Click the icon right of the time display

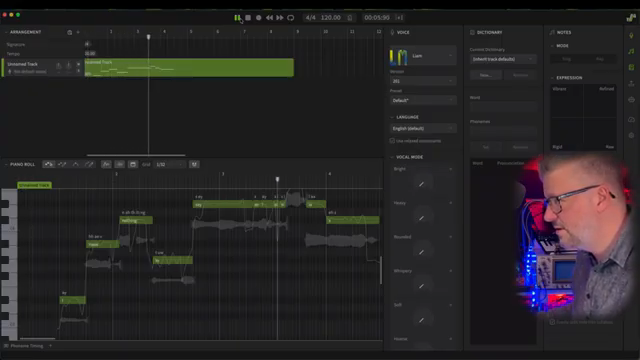coord(400,18)
